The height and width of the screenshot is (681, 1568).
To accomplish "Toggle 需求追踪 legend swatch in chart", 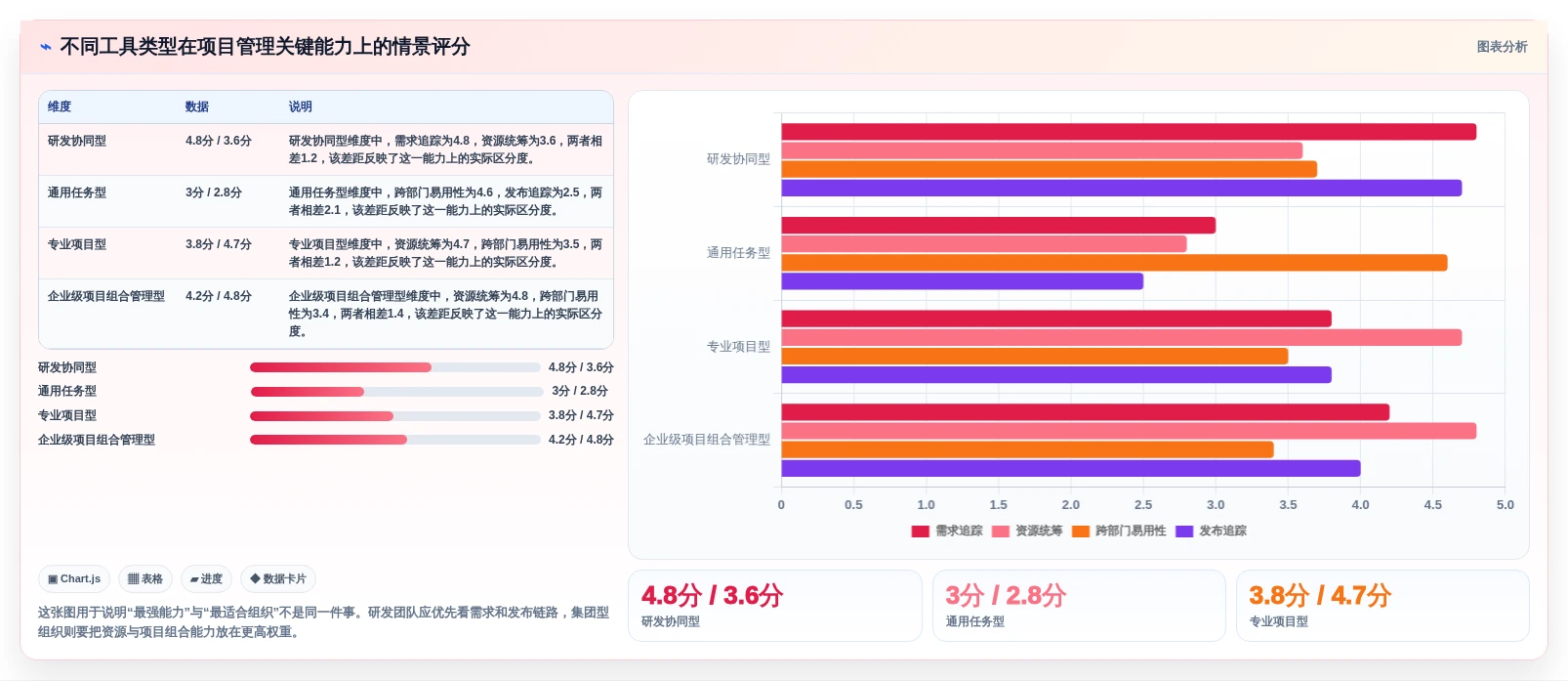I will pyautogui.click(x=920, y=532).
